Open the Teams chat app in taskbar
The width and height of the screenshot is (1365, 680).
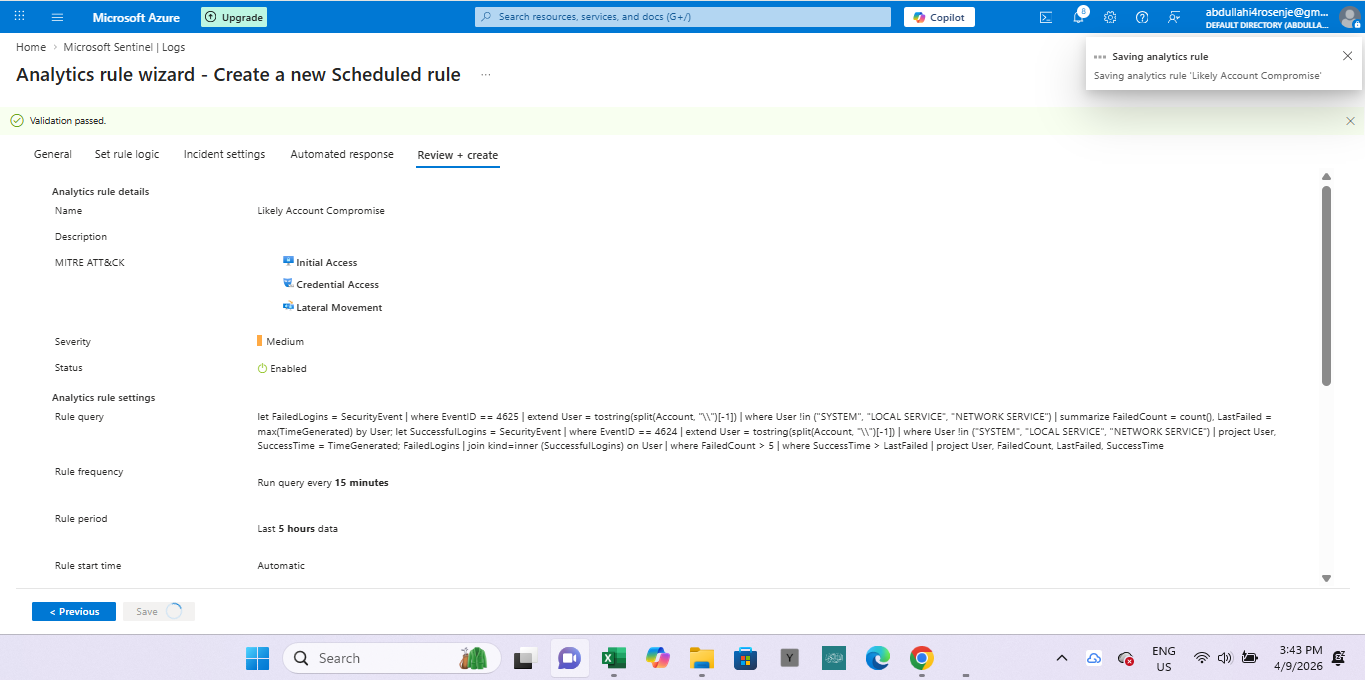(x=570, y=658)
